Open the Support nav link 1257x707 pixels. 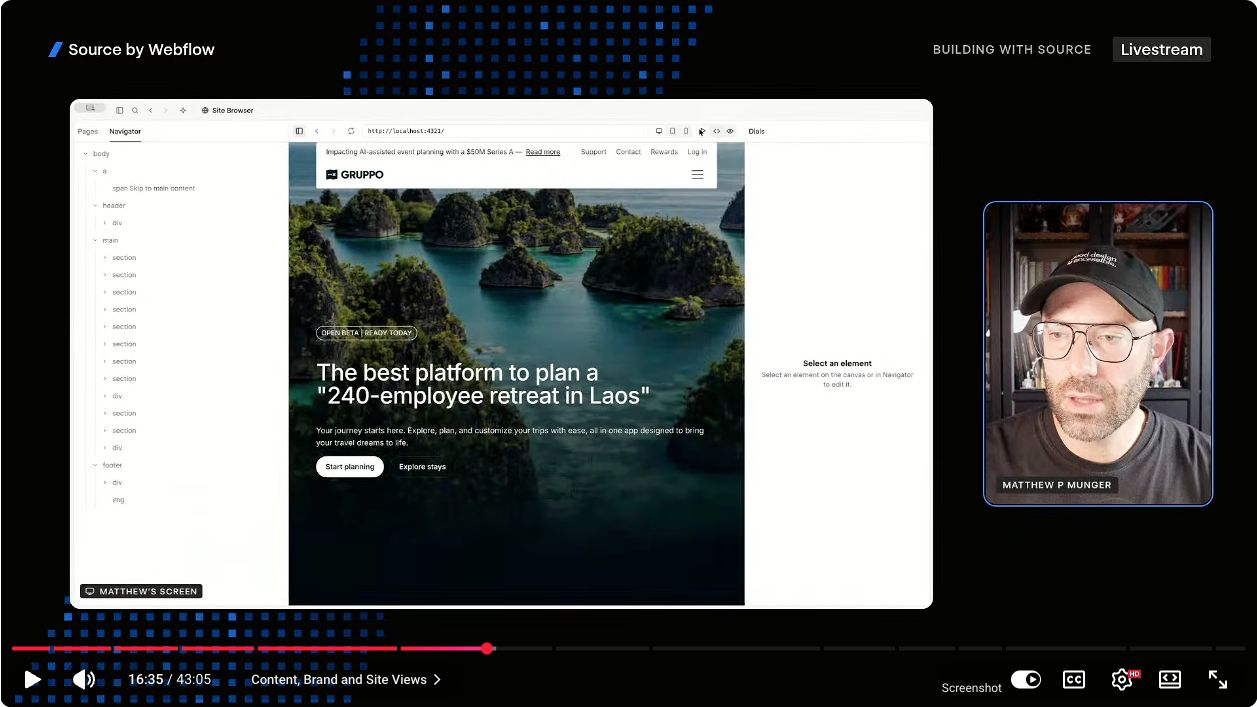(594, 152)
